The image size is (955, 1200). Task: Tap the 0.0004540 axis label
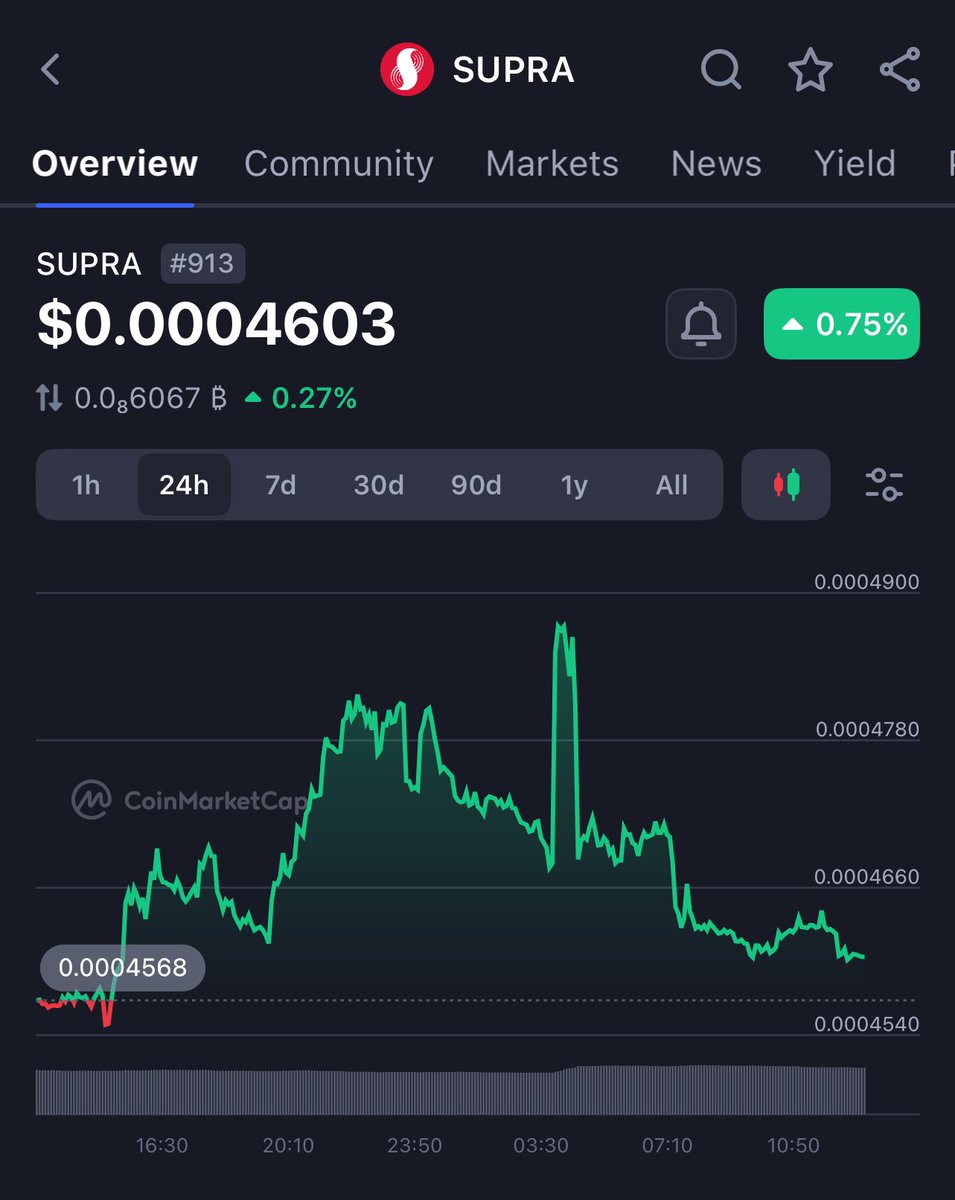pyautogui.click(x=867, y=1024)
